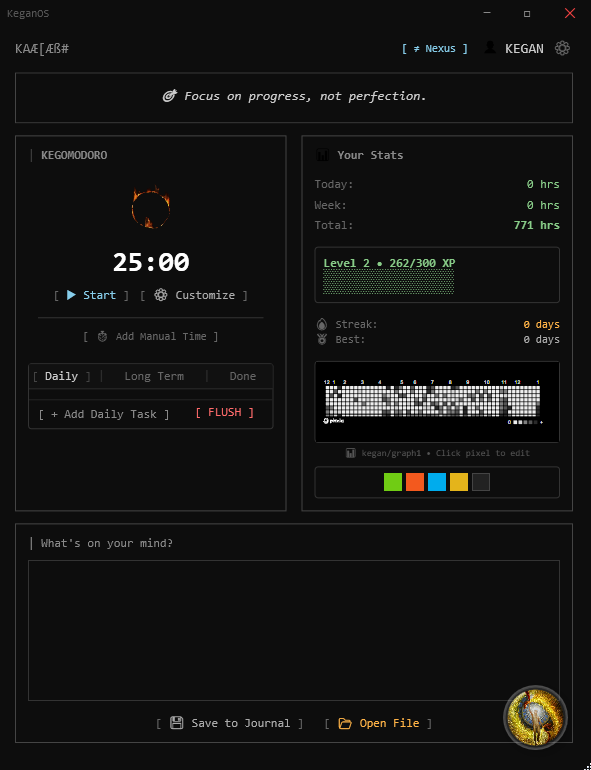Open the Nexus link
This screenshot has width=591, height=770.
(x=435, y=49)
